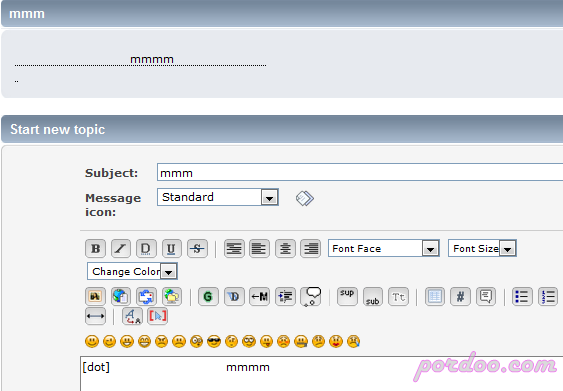This screenshot has height=391, width=563.
Task: Insert horizontal rule with the double-arrow icon
Action: point(96,316)
